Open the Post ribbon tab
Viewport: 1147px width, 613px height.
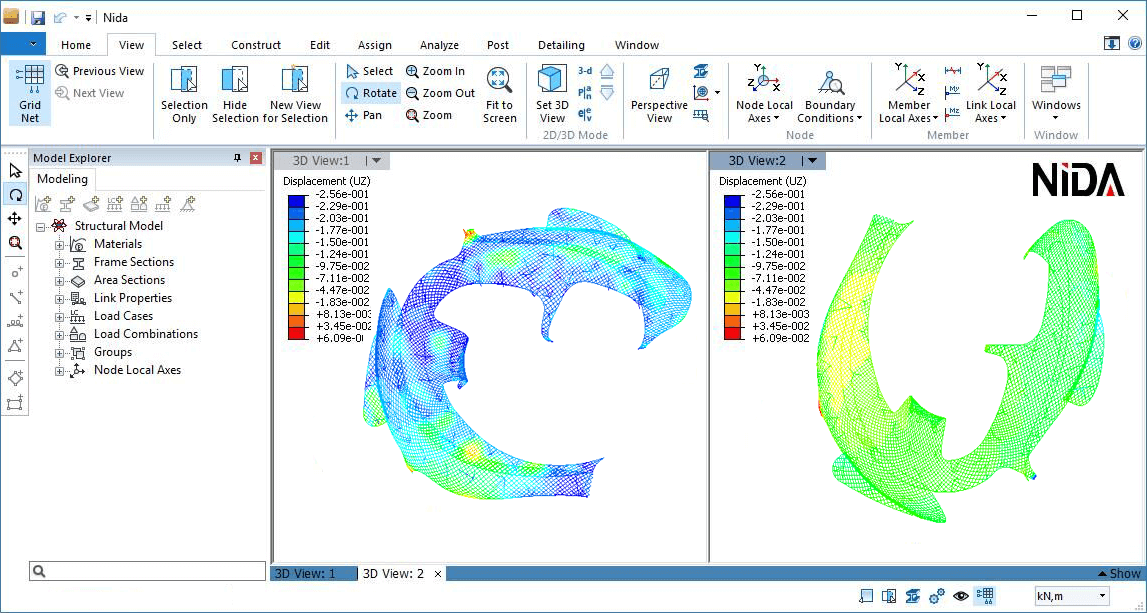(x=498, y=45)
